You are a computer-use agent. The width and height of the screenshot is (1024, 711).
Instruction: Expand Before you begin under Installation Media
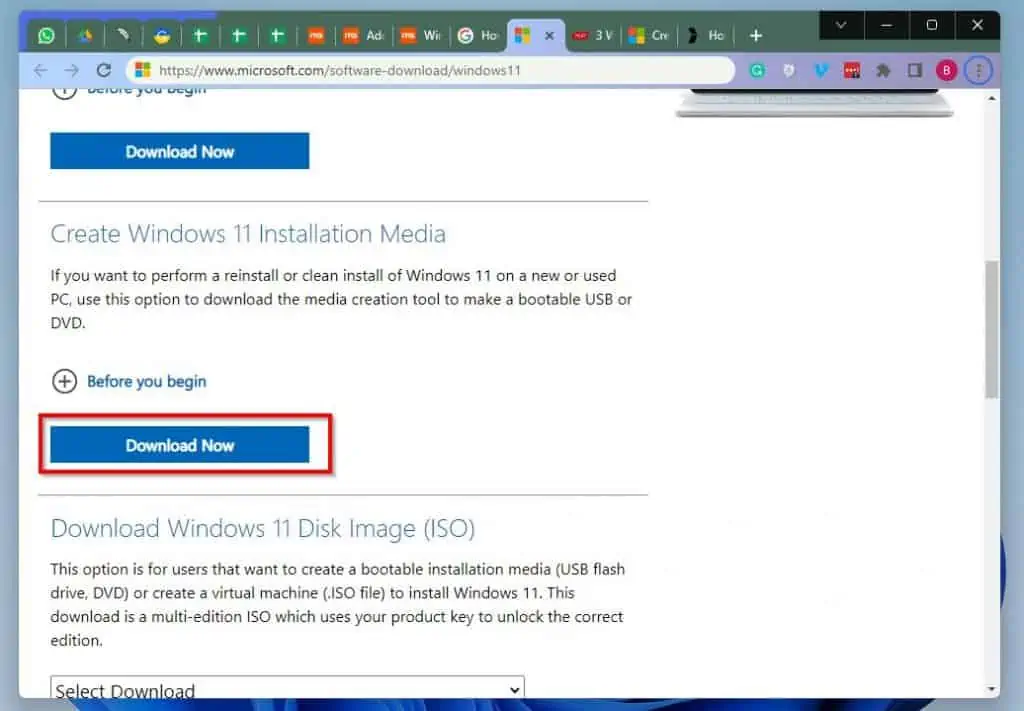point(128,381)
